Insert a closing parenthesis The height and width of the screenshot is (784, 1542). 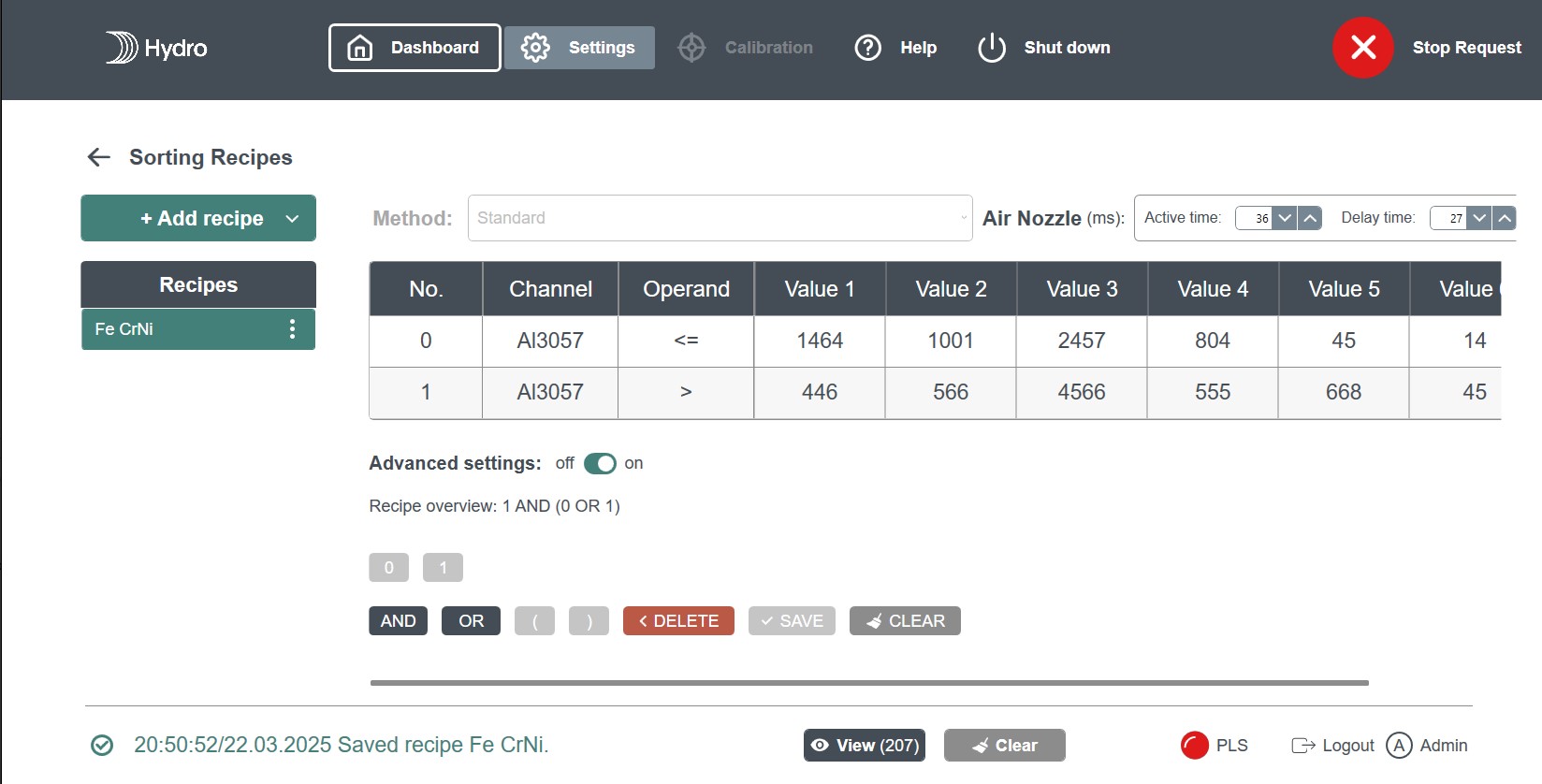point(589,621)
